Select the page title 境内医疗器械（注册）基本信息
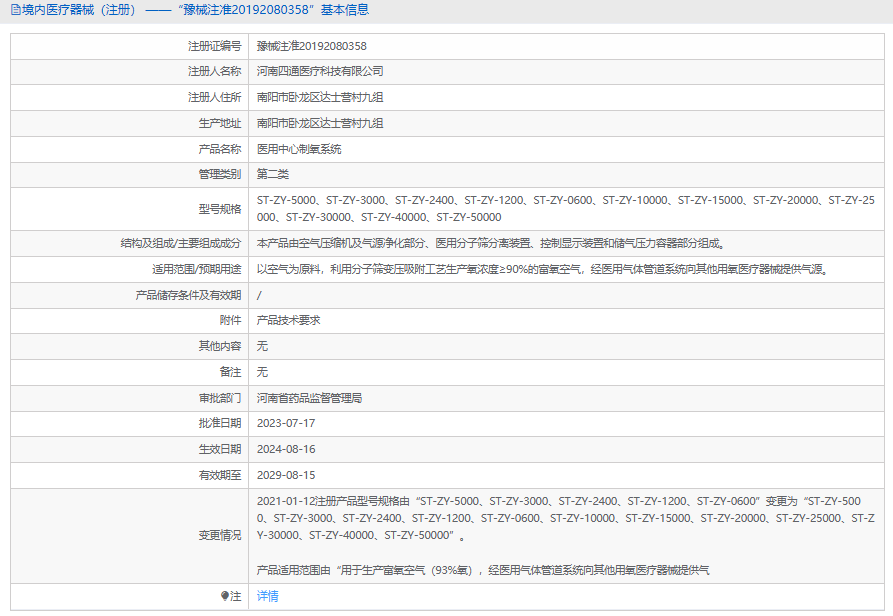Viewport: 893px width, 616px height. pos(195,10)
